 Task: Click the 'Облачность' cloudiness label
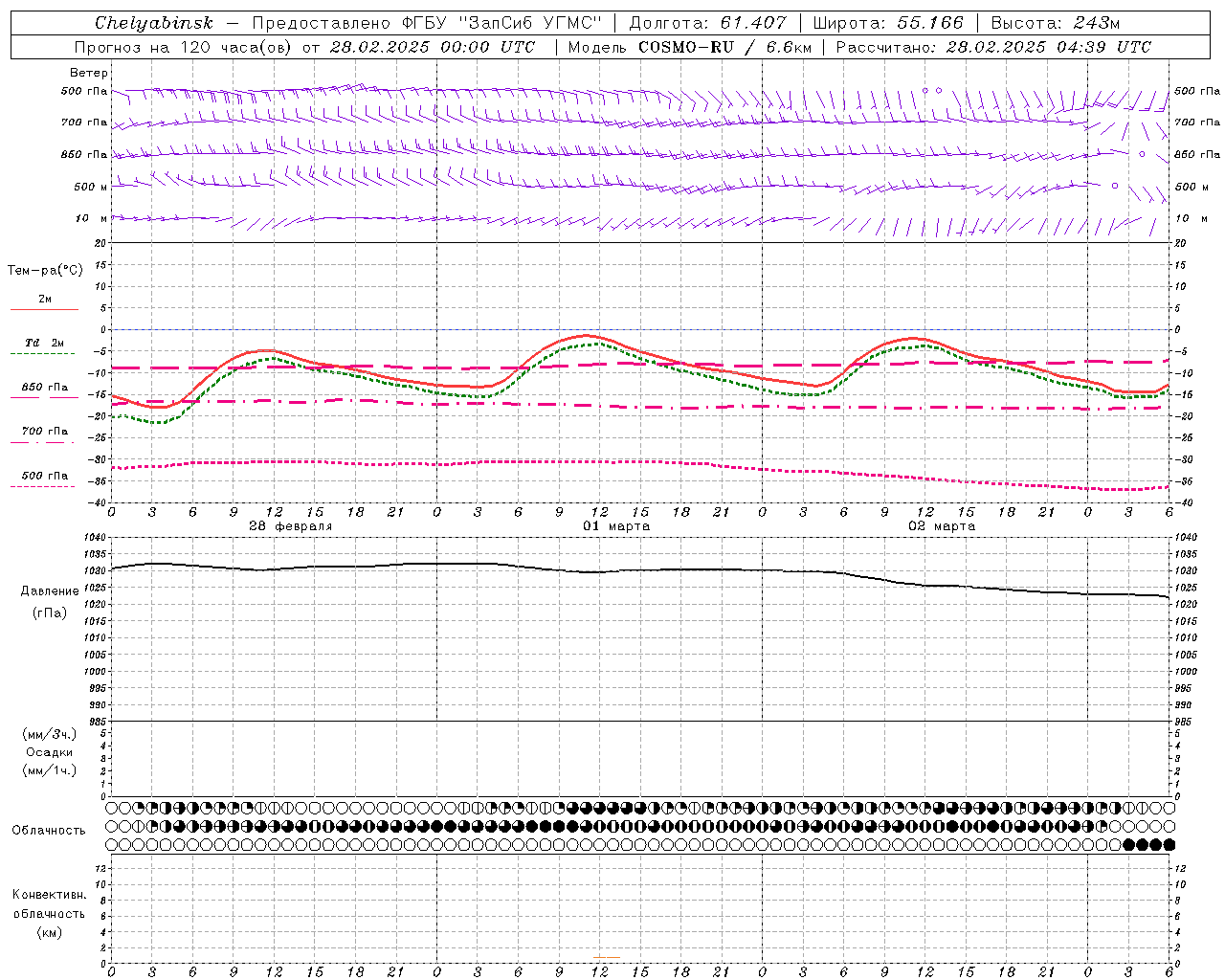49,831
